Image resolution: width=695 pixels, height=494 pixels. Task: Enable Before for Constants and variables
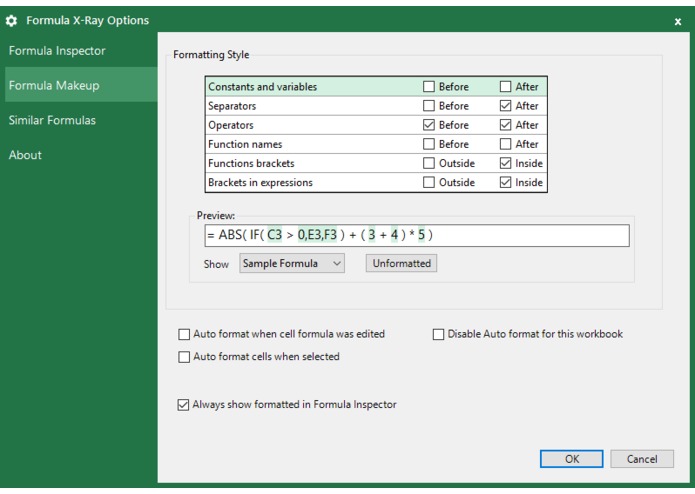[429, 86]
